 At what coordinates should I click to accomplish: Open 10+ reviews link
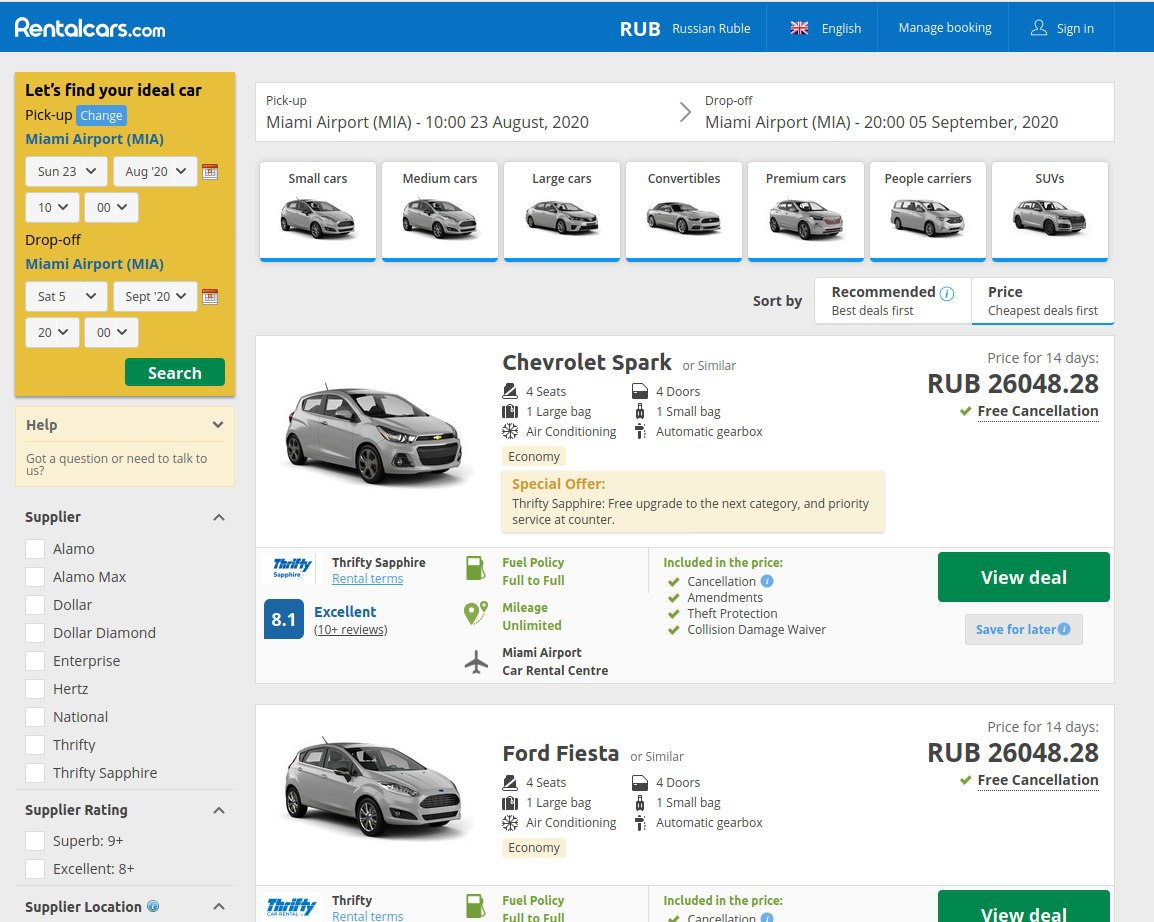click(x=350, y=630)
